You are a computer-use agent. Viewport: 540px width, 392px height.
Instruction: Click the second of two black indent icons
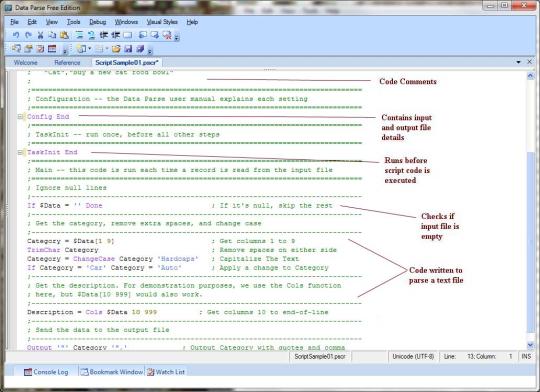click(115, 35)
